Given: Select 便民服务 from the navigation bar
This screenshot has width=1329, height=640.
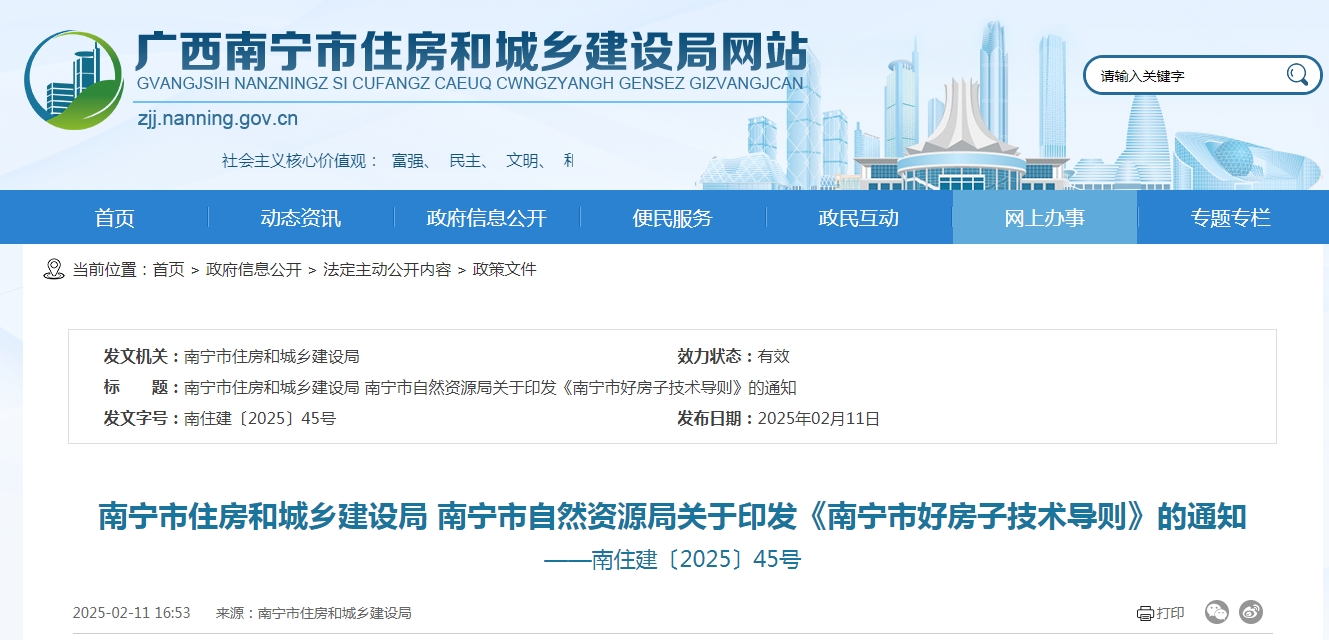Looking at the screenshot, I should [673, 218].
